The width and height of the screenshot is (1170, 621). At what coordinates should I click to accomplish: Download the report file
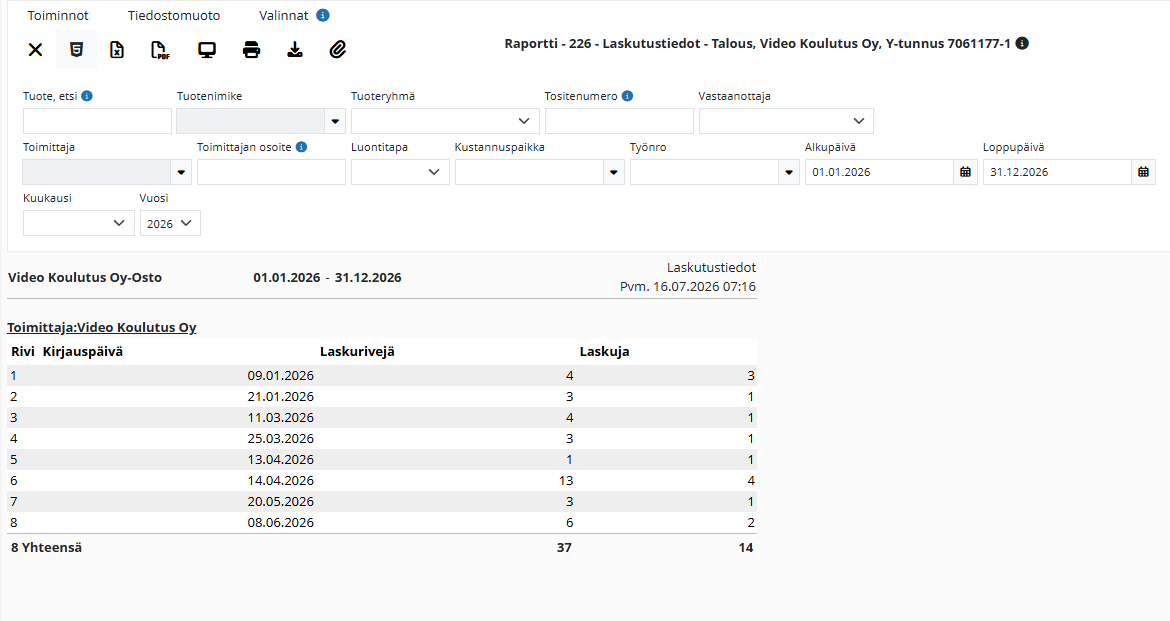[x=295, y=50]
